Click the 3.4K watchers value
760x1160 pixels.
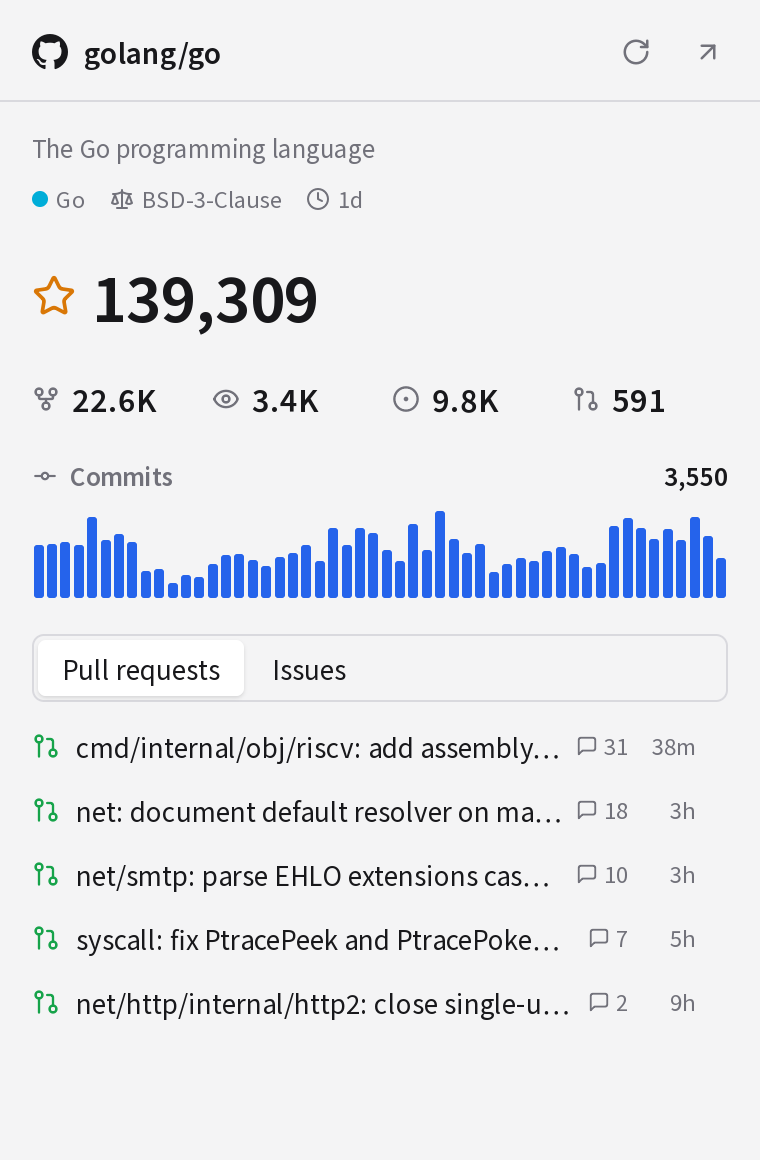[x=285, y=401]
